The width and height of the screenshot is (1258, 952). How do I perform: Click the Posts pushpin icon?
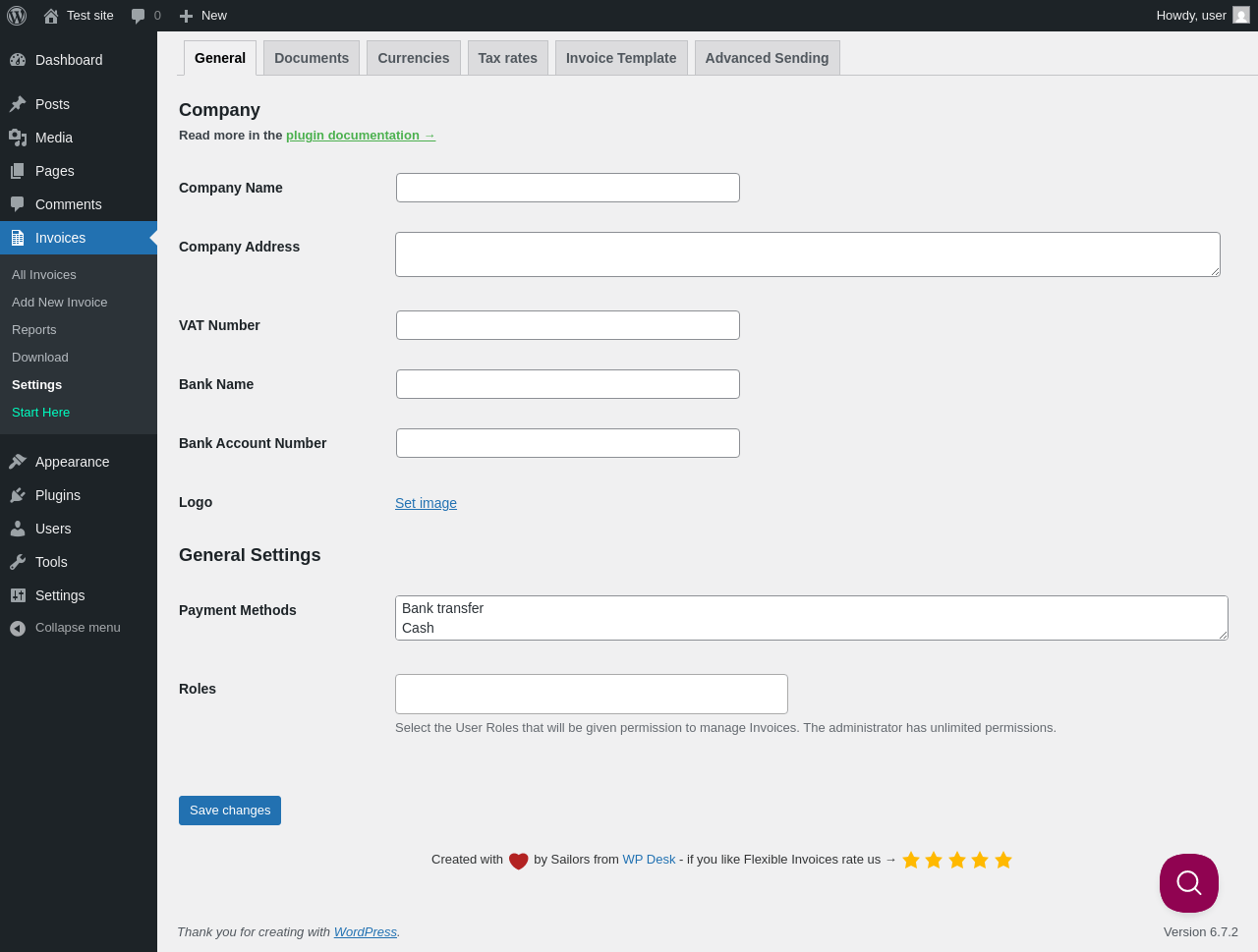(18, 104)
